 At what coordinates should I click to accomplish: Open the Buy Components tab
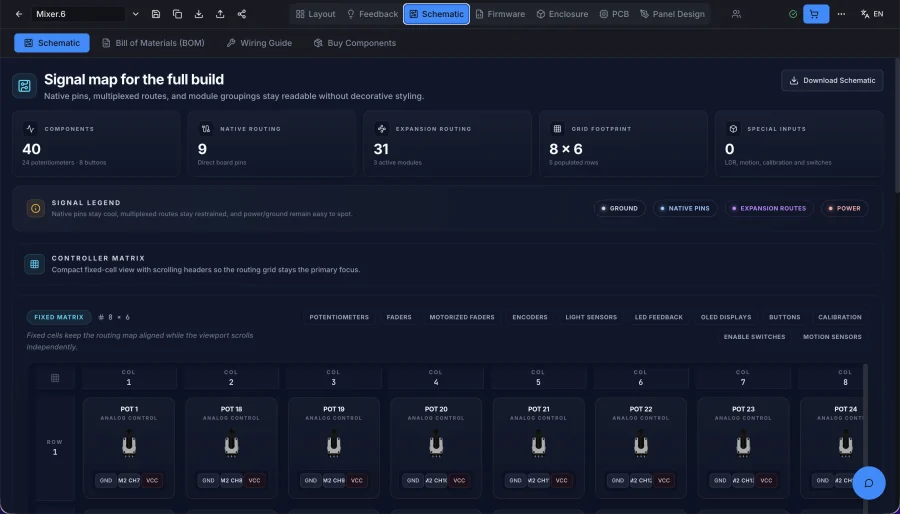click(355, 43)
